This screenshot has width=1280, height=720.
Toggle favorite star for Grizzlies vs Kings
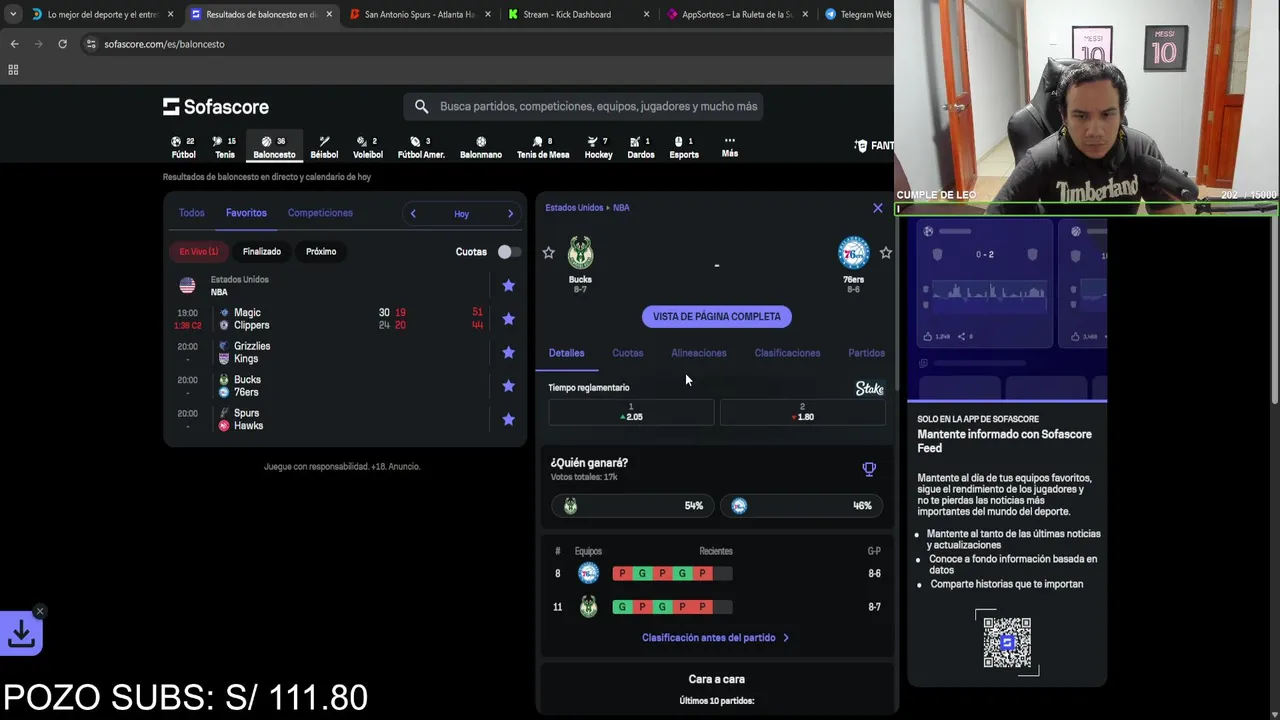(508, 352)
